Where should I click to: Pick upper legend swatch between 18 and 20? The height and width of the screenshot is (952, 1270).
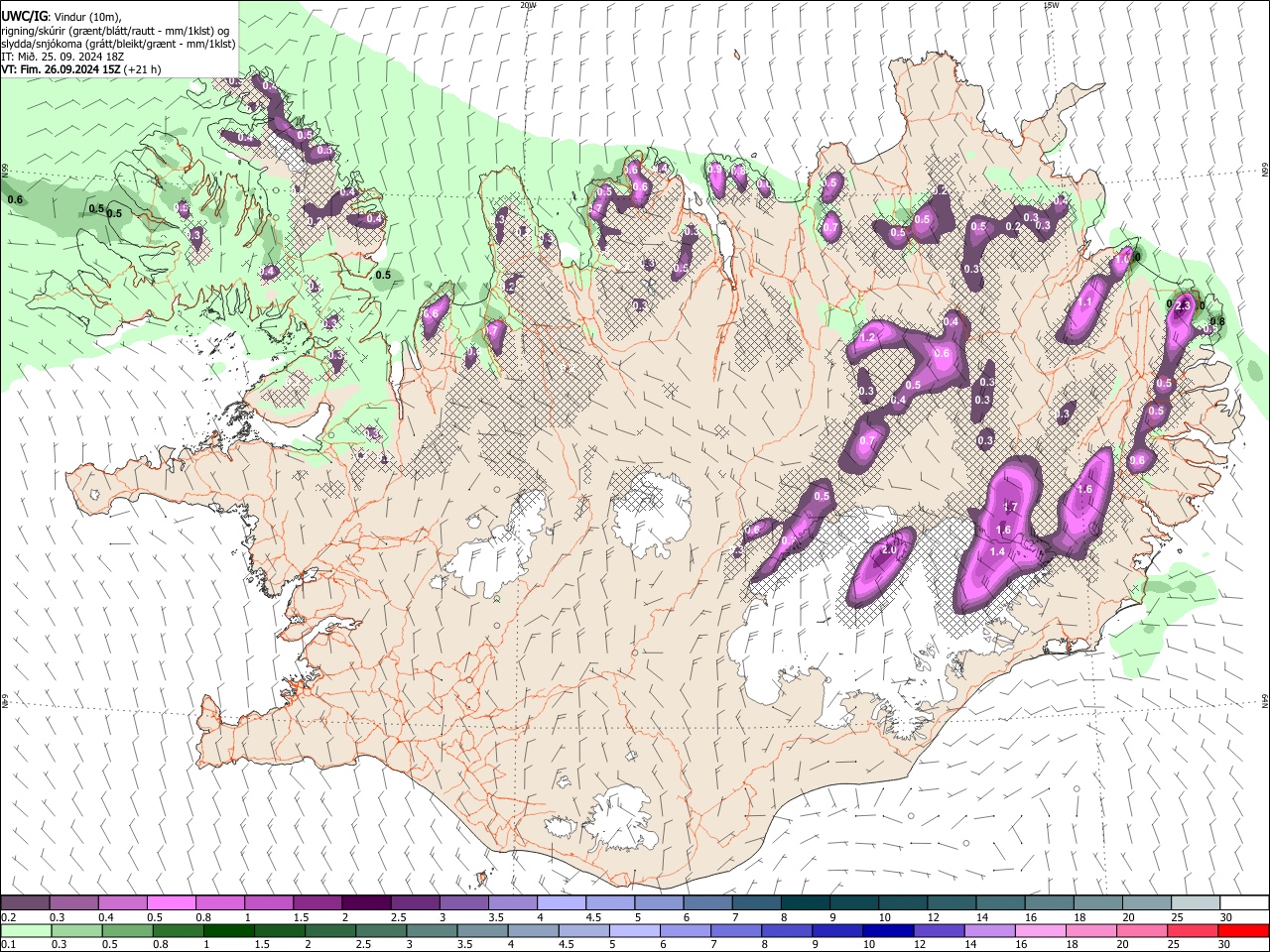(x=1096, y=903)
